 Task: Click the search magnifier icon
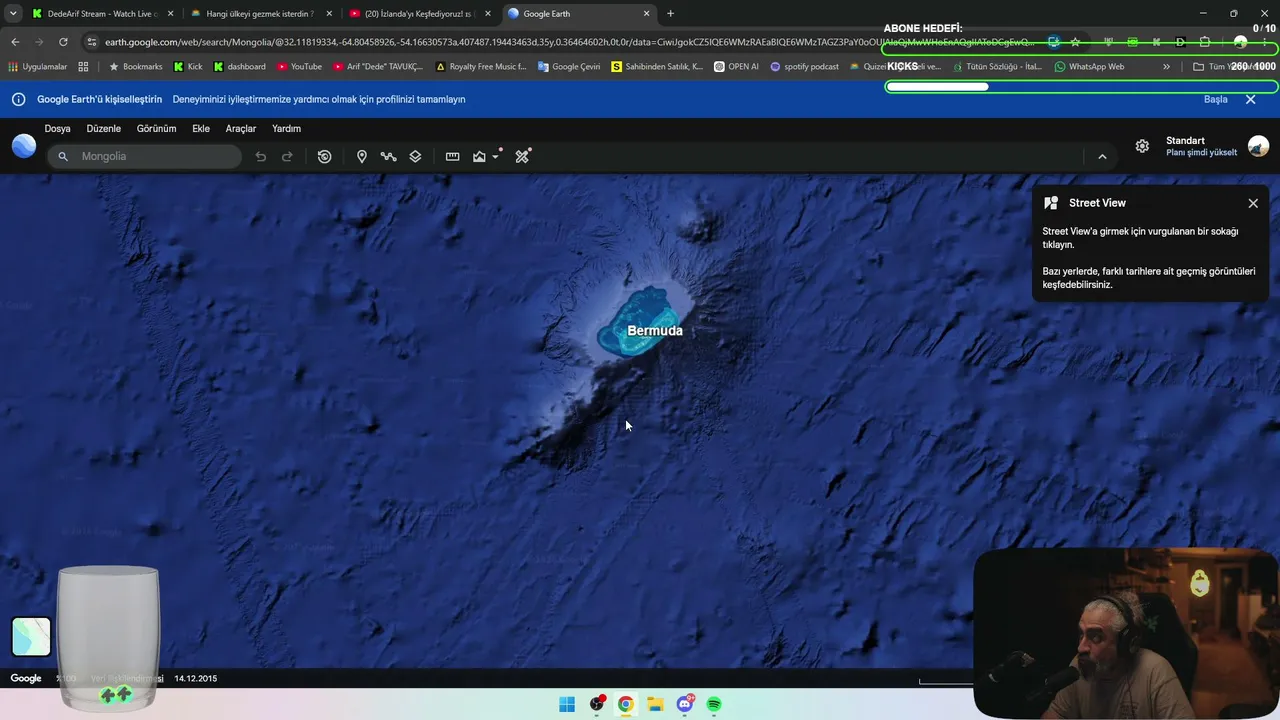63,156
